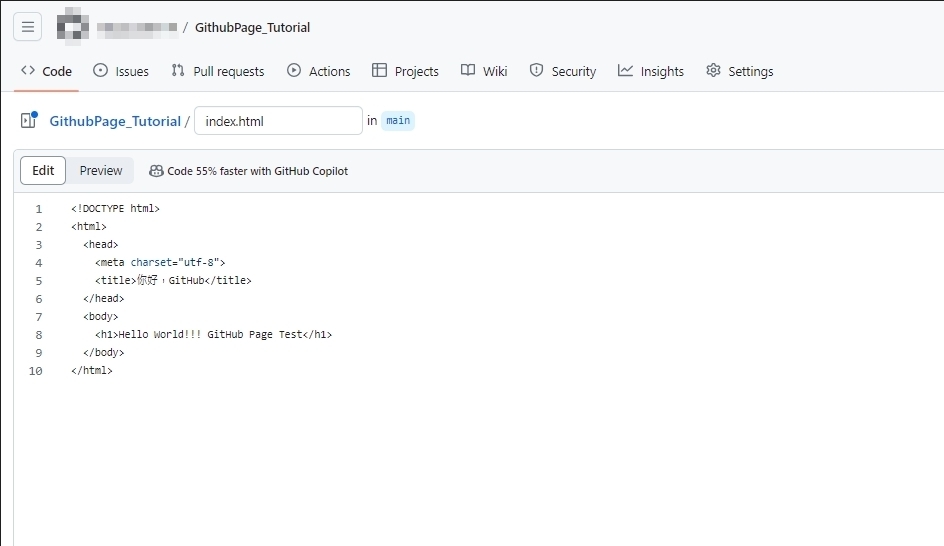Click the <title> line containing GitHub
The width and height of the screenshot is (944, 546).
tap(173, 281)
